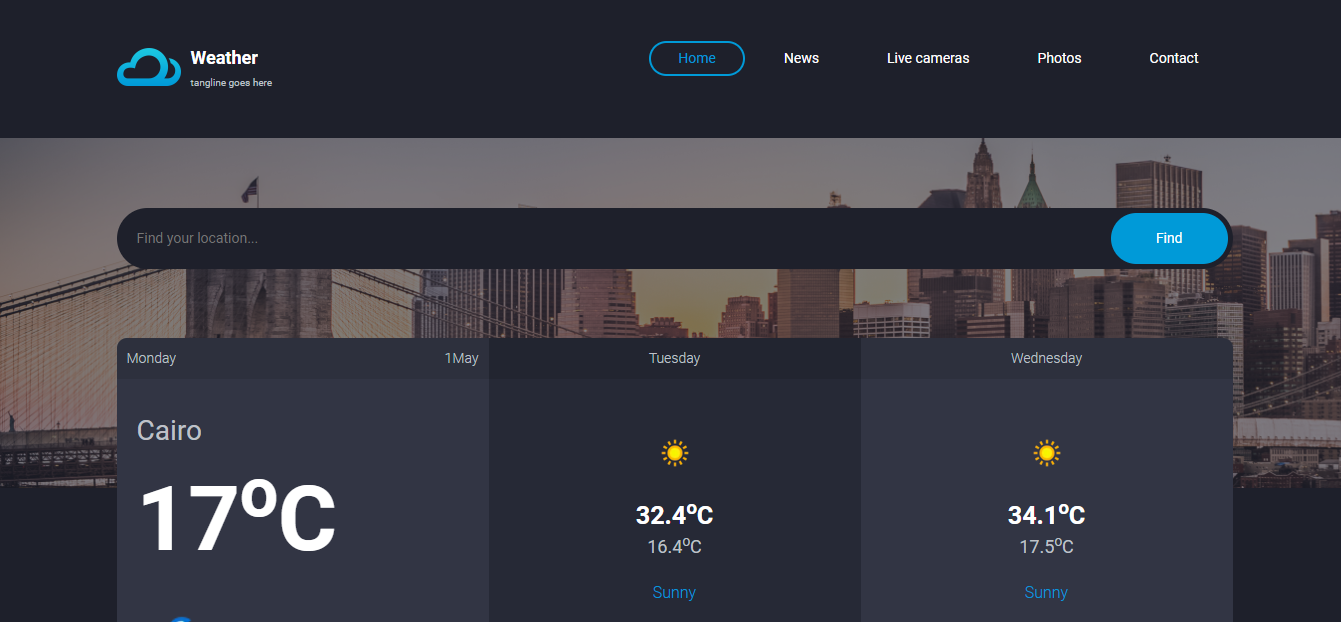Viewport: 1341px width, 622px height.
Task: Select Photos in the top menu
Action: point(1059,58)
